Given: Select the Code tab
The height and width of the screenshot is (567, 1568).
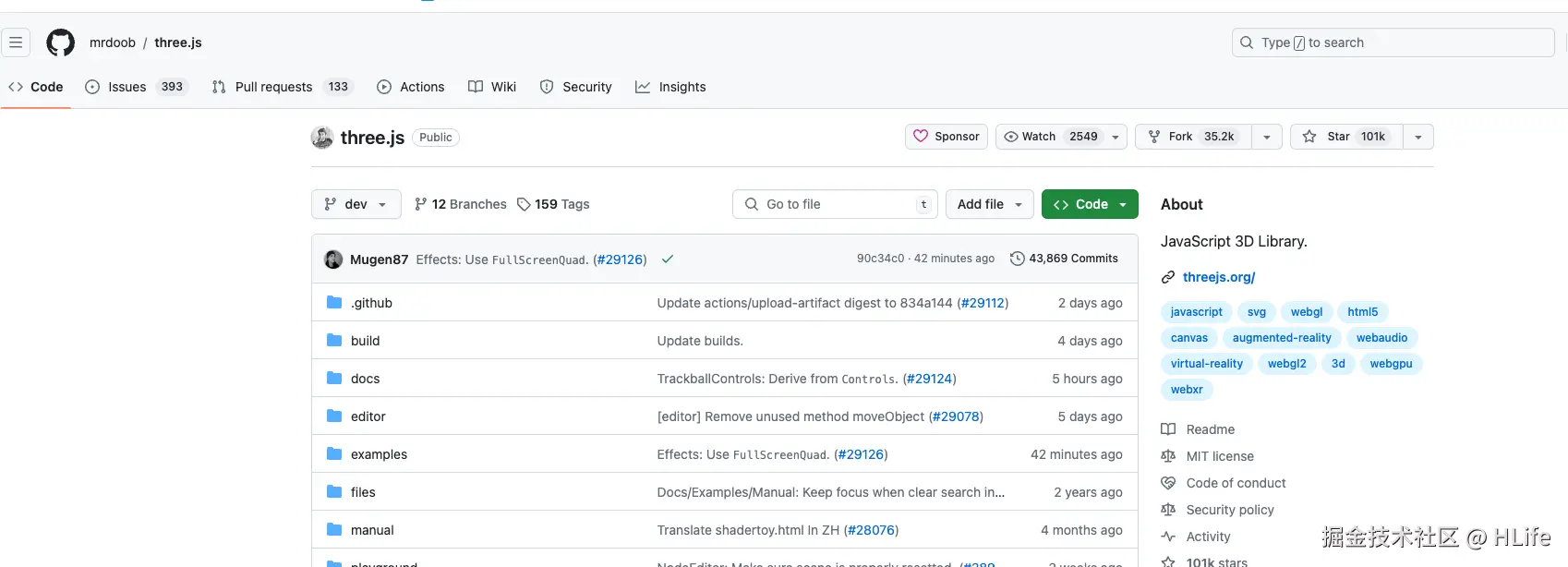Looking at the screenshot, I should click(36, 87).
